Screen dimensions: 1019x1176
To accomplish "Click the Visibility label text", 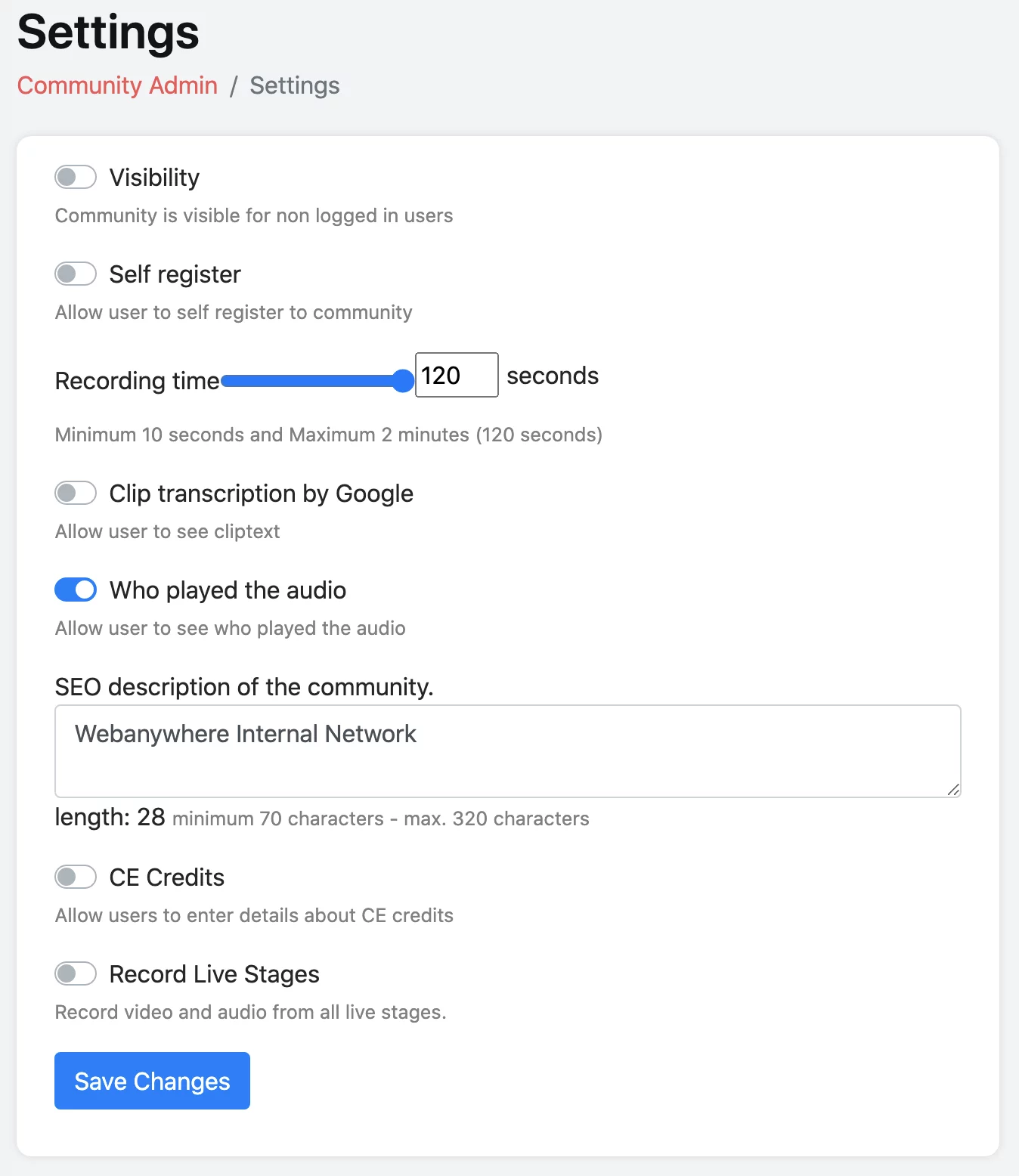I will (154, 178).
